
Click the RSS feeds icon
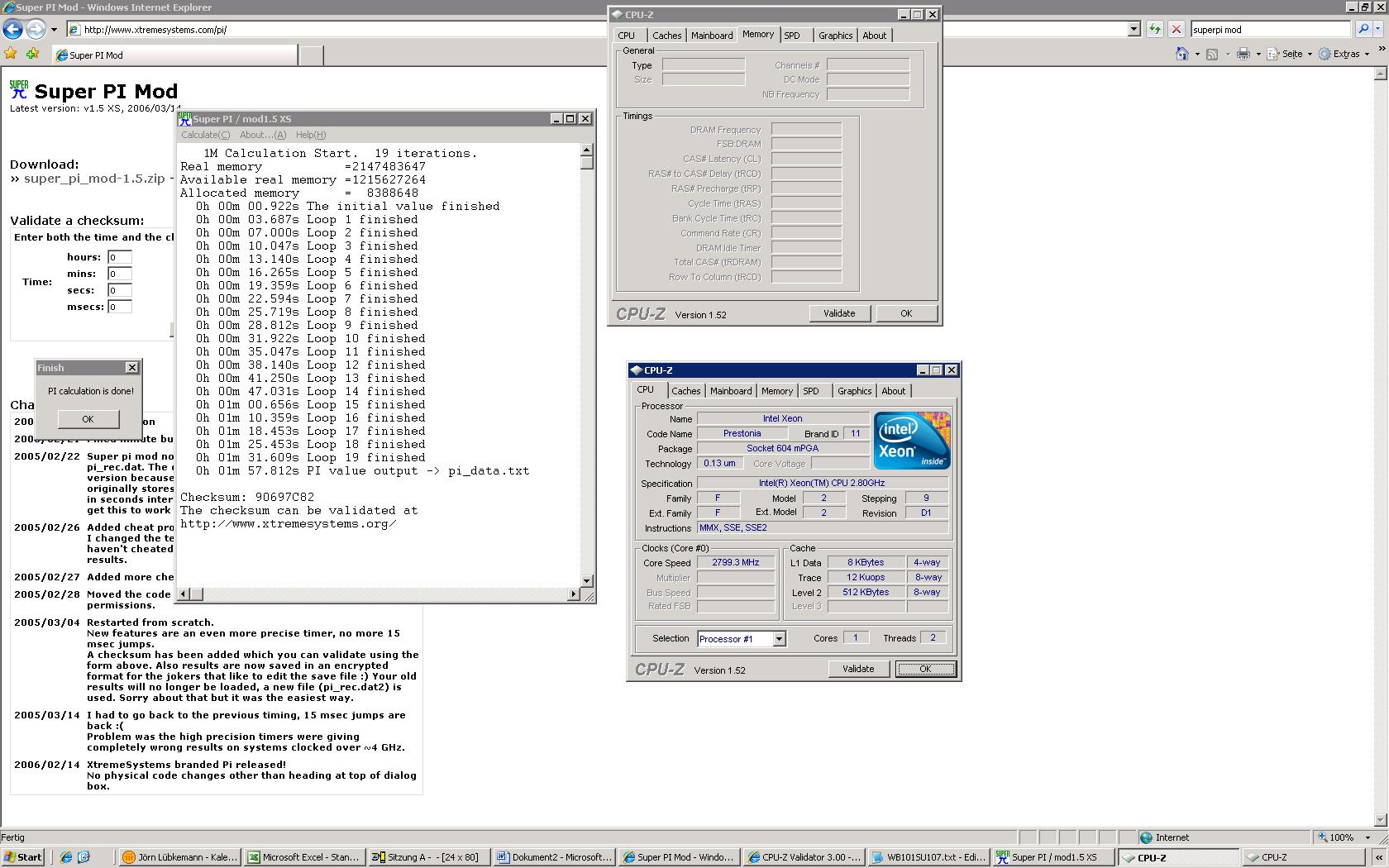point(1212,54)
